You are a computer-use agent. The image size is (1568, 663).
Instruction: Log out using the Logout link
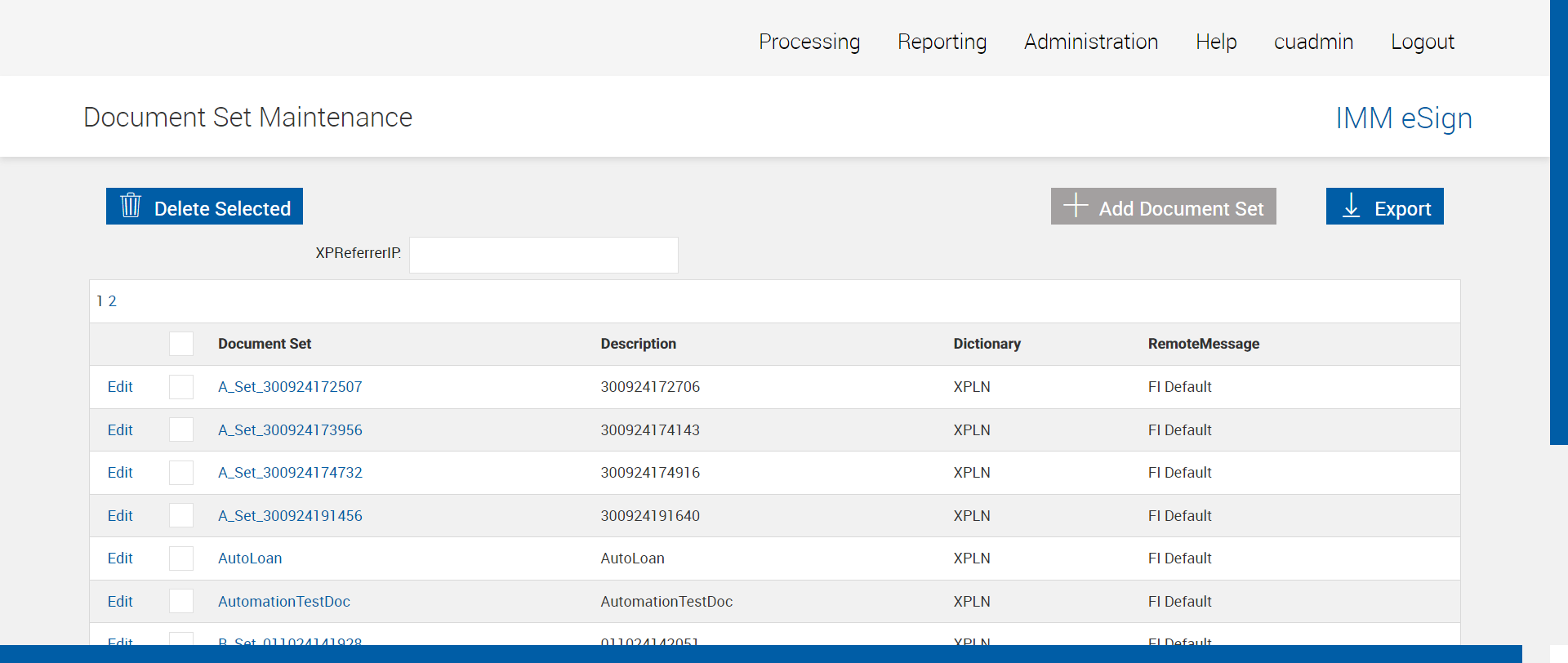[1422, 42]
